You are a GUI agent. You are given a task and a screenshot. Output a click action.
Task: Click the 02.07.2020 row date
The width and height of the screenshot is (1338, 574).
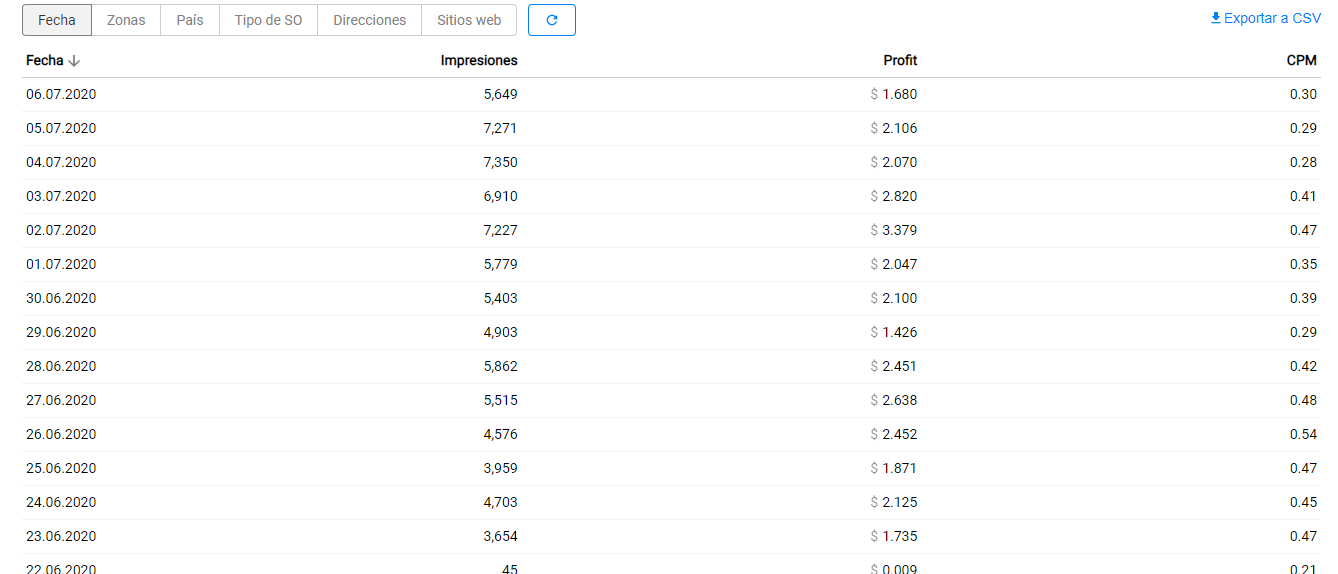click(61, 231)
